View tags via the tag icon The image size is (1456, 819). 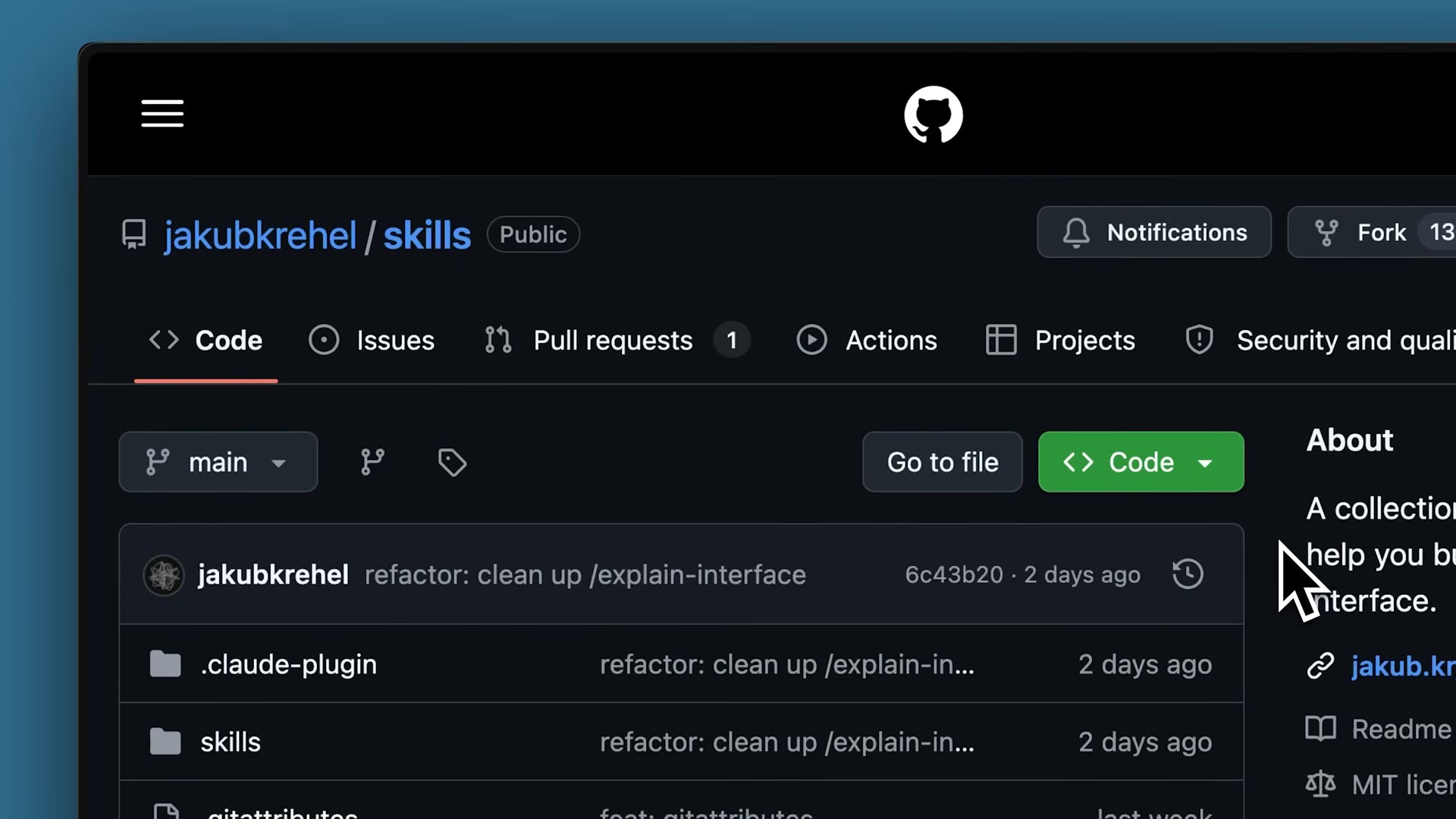click(x=452, y=462)
